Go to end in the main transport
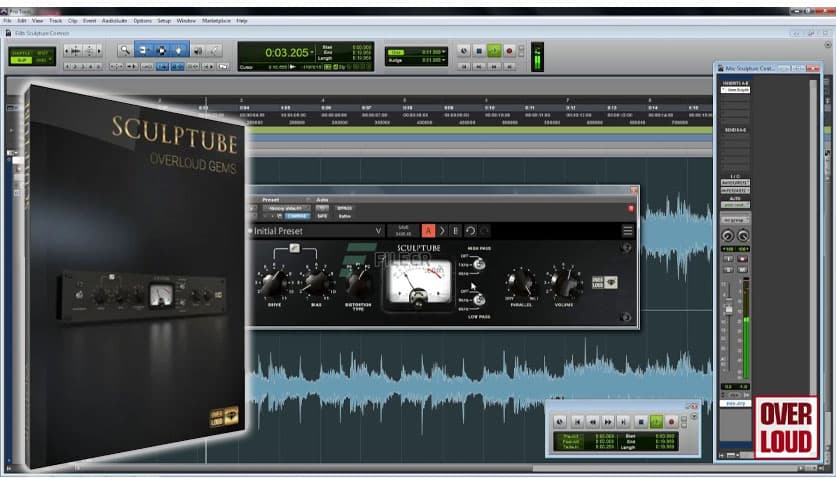 (x=509, y=67)
